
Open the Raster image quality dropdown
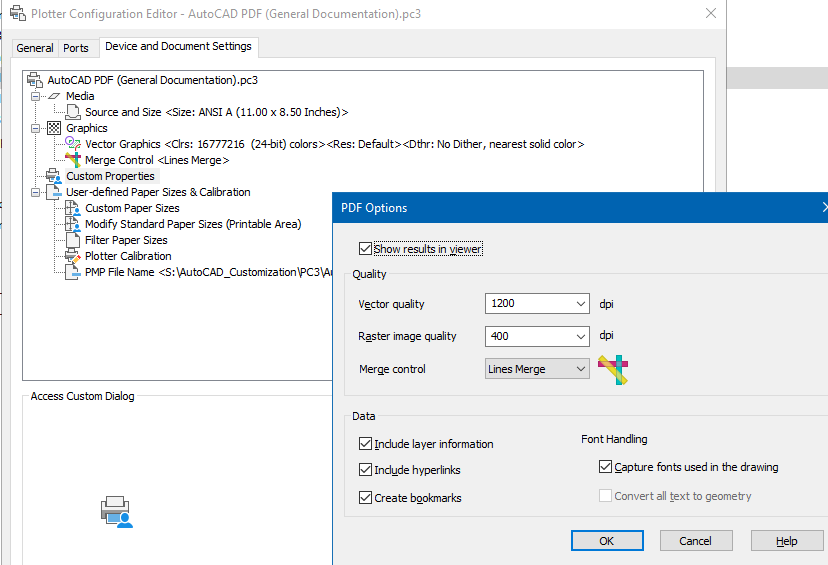[580, 336]
